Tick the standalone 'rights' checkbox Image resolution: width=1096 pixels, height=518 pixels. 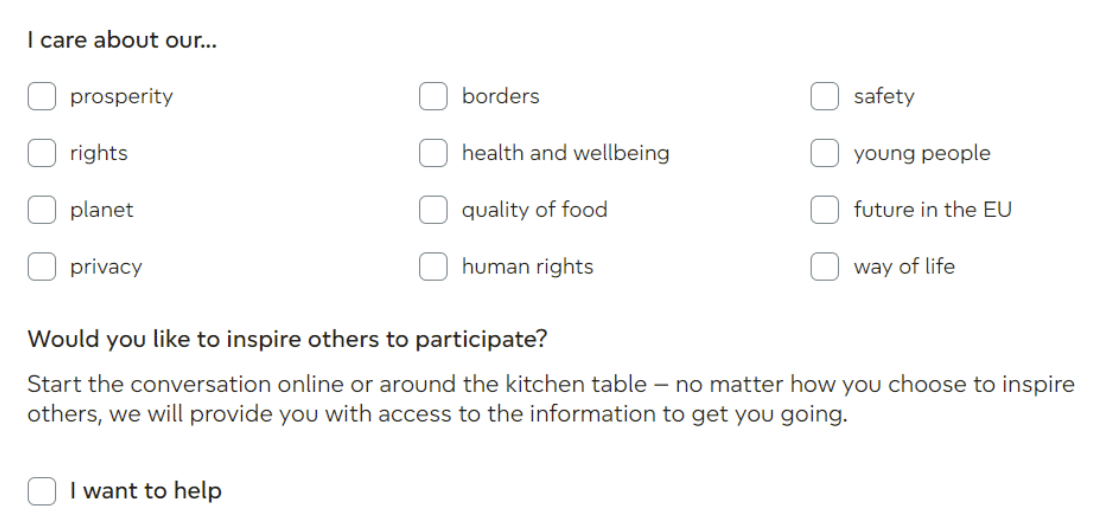tap(41, 153)
